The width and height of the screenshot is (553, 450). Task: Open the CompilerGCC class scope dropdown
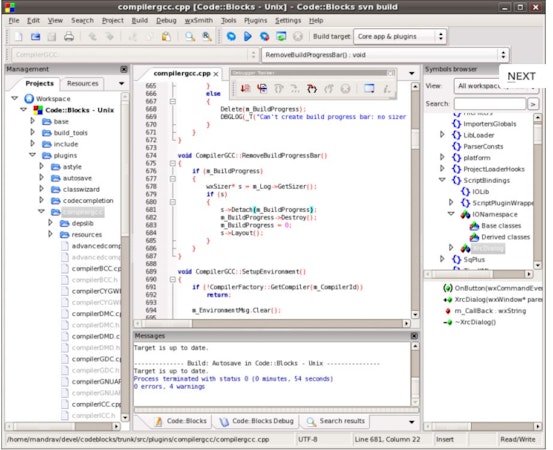tap(253, 55)
